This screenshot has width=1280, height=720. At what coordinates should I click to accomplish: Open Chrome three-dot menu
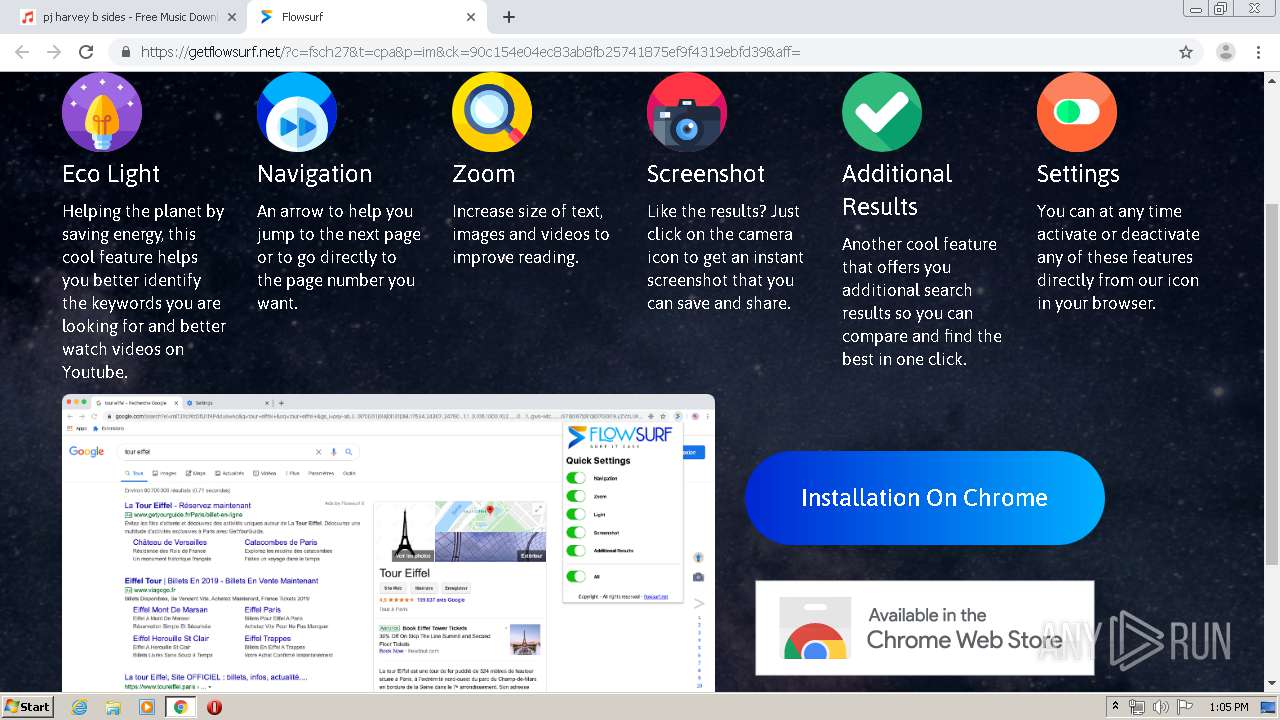click(1258, 52)
